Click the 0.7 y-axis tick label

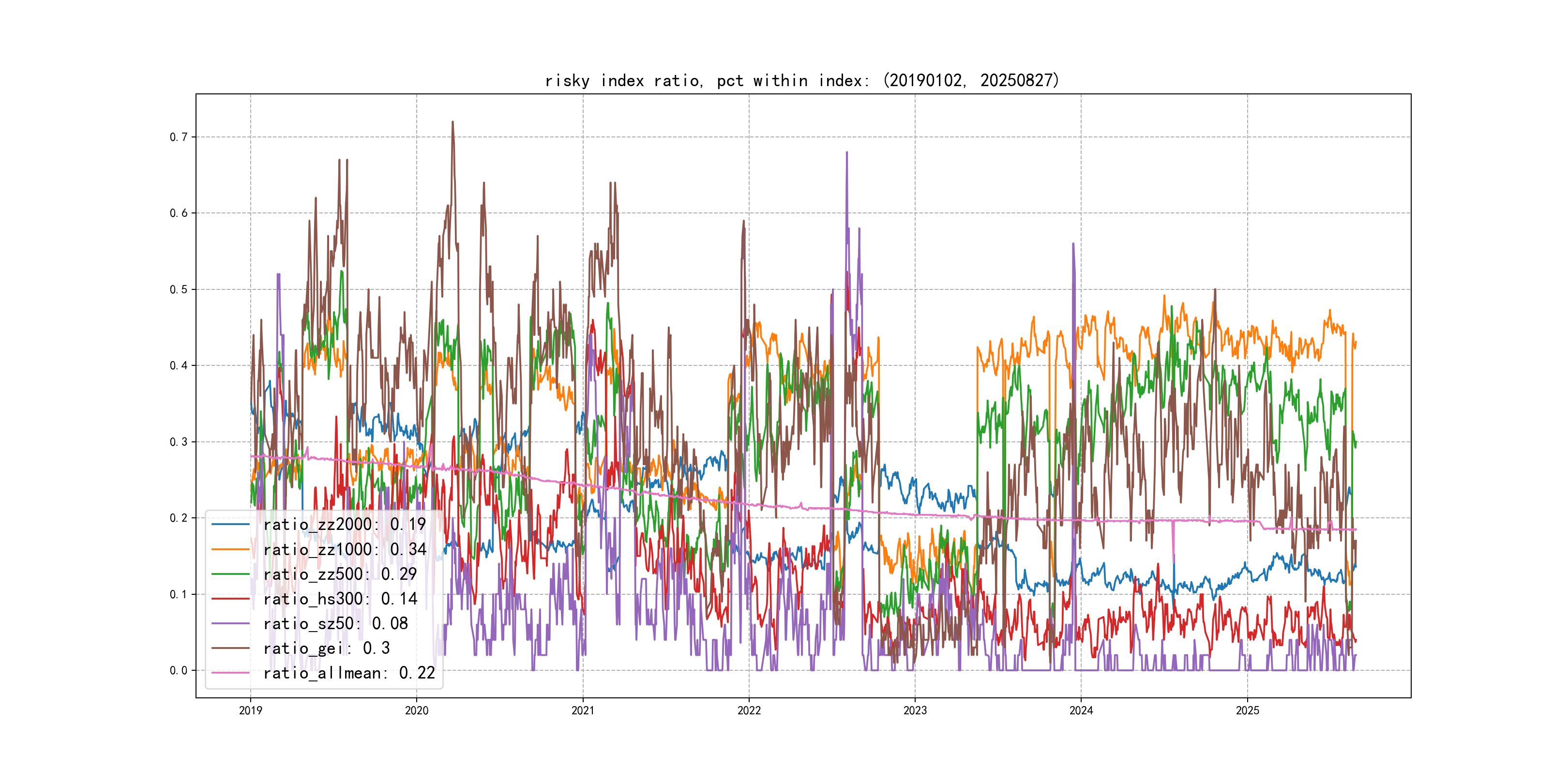(x=179, y=137)
